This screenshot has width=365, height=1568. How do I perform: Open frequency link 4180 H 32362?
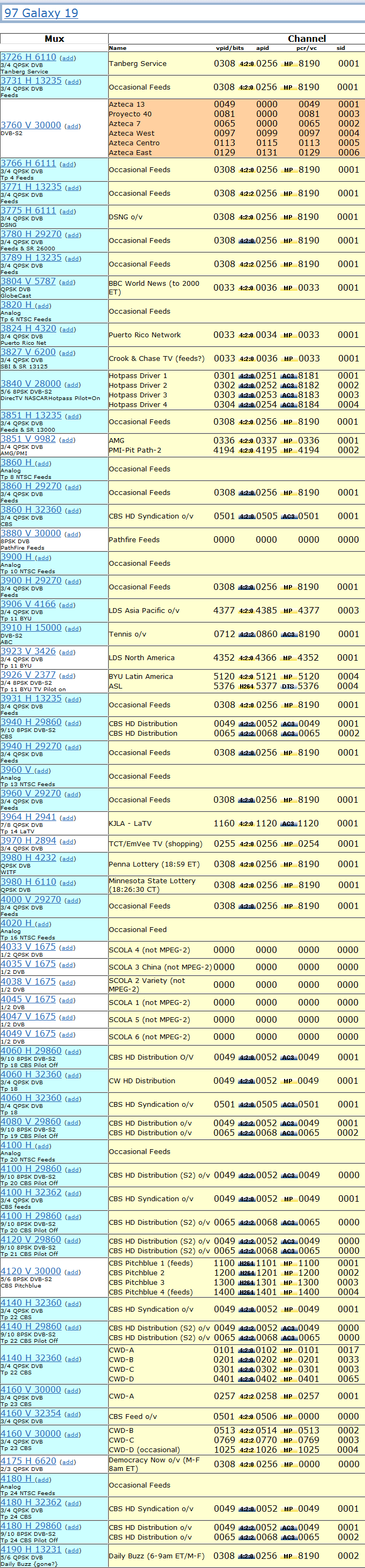[x=31, y=1503]
